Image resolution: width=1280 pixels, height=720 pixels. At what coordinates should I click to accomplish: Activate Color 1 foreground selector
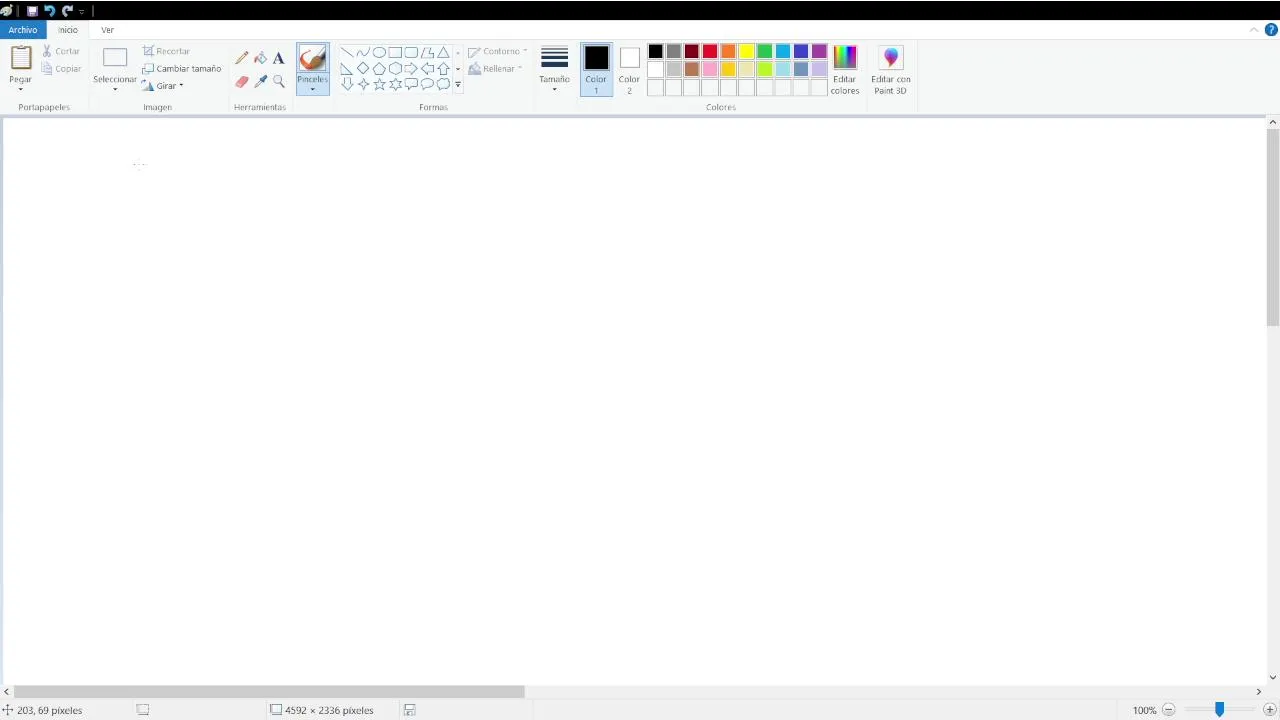tap(596, 69)
